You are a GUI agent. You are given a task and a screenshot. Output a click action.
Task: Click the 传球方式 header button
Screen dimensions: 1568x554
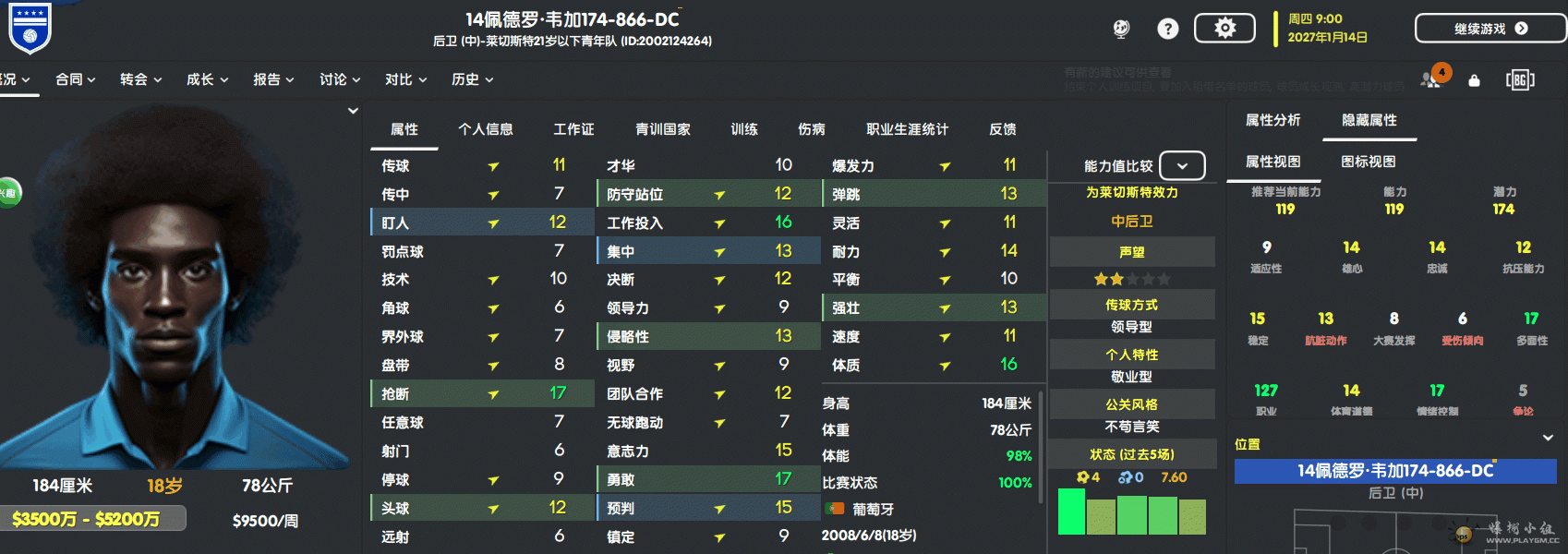[1132, 305]
